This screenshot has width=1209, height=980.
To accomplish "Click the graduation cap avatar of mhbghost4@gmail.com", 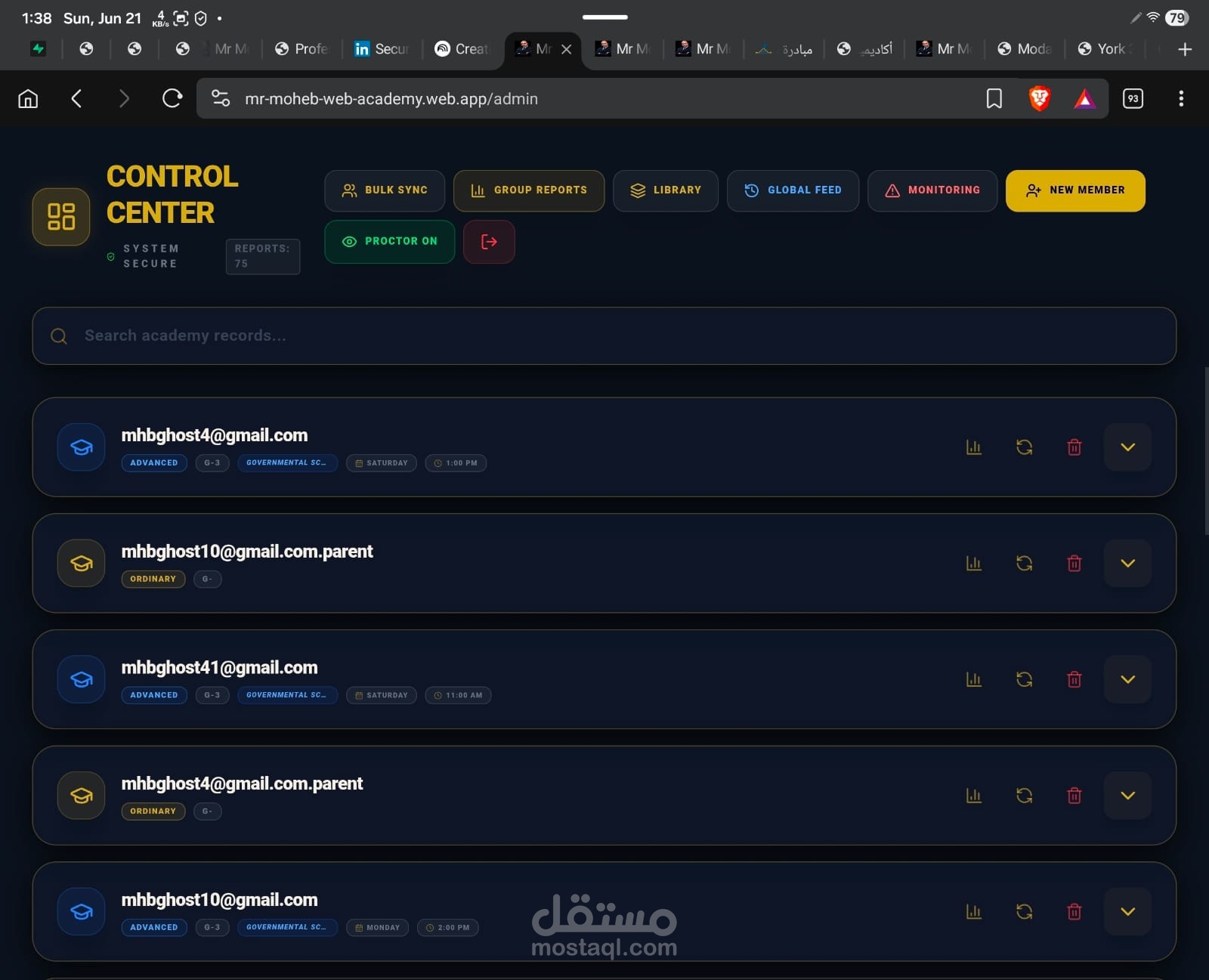I will 82,447.
